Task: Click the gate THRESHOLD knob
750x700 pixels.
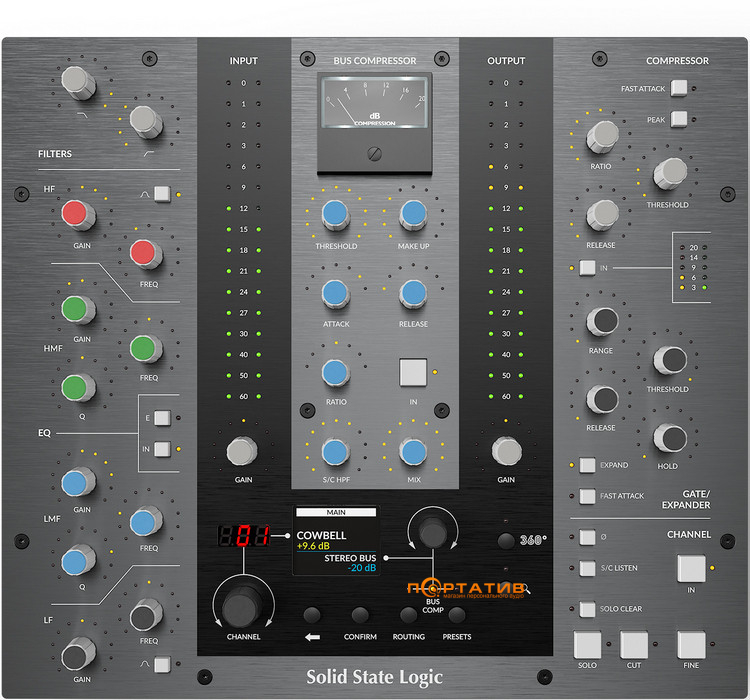Action: click(x=670, y=360)
